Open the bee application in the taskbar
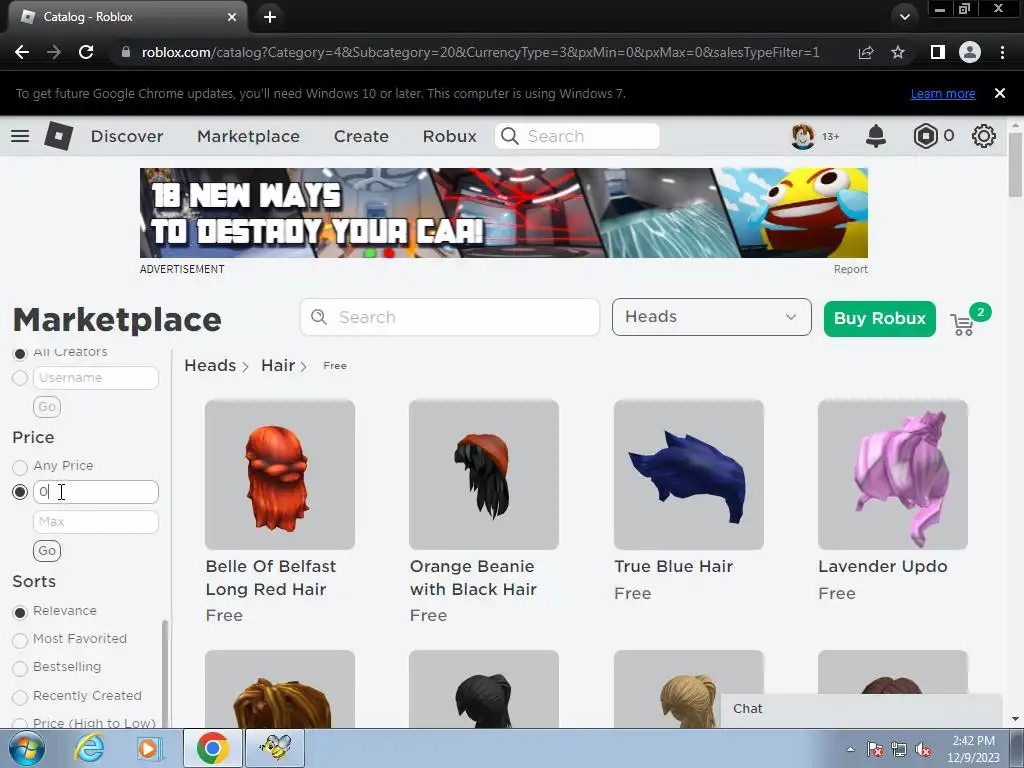The height and width of the screenshot is (768, 1024). click(274, 748)
